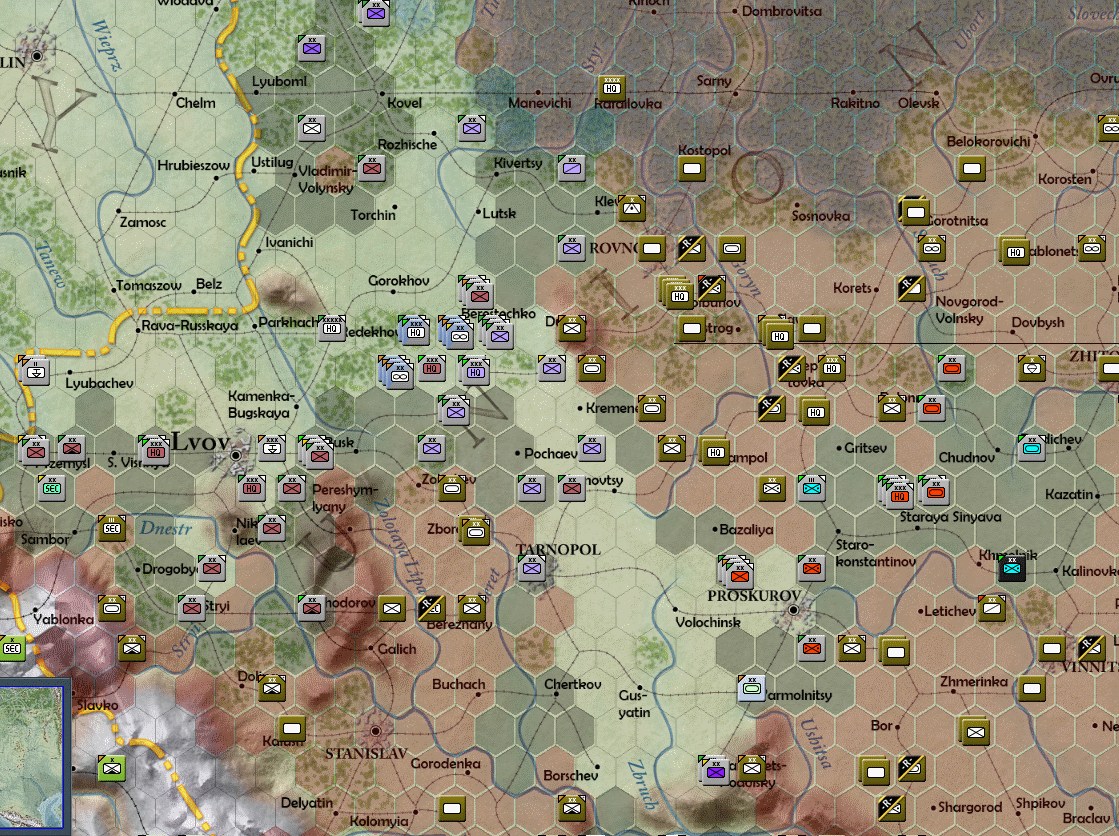Select the light blue unit at Yarmolnitsy
This screenshot has width=1119, height=836.
click(x=751, y=688)
